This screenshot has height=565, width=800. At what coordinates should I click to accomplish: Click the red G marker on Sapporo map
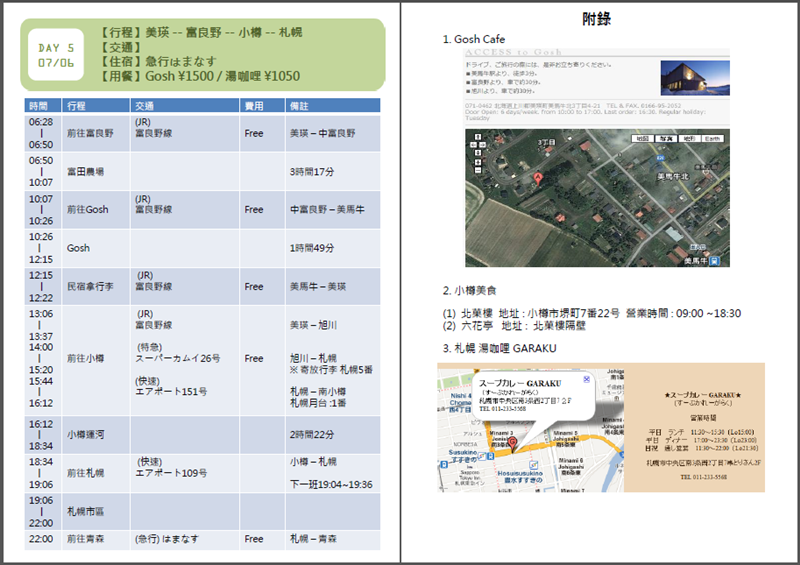(512, 445)
